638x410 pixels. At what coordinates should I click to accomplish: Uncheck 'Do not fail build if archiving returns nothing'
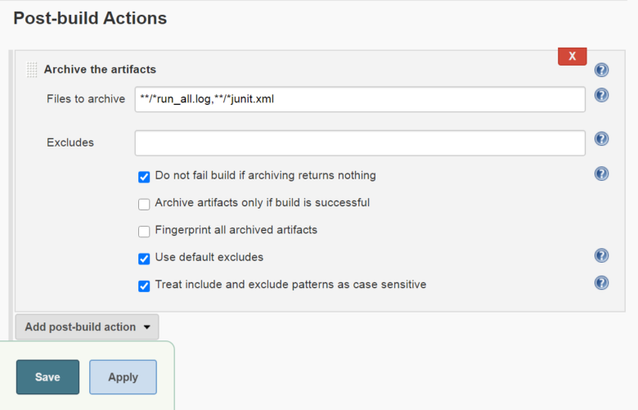pyautogui.click(x=144, y=176)
